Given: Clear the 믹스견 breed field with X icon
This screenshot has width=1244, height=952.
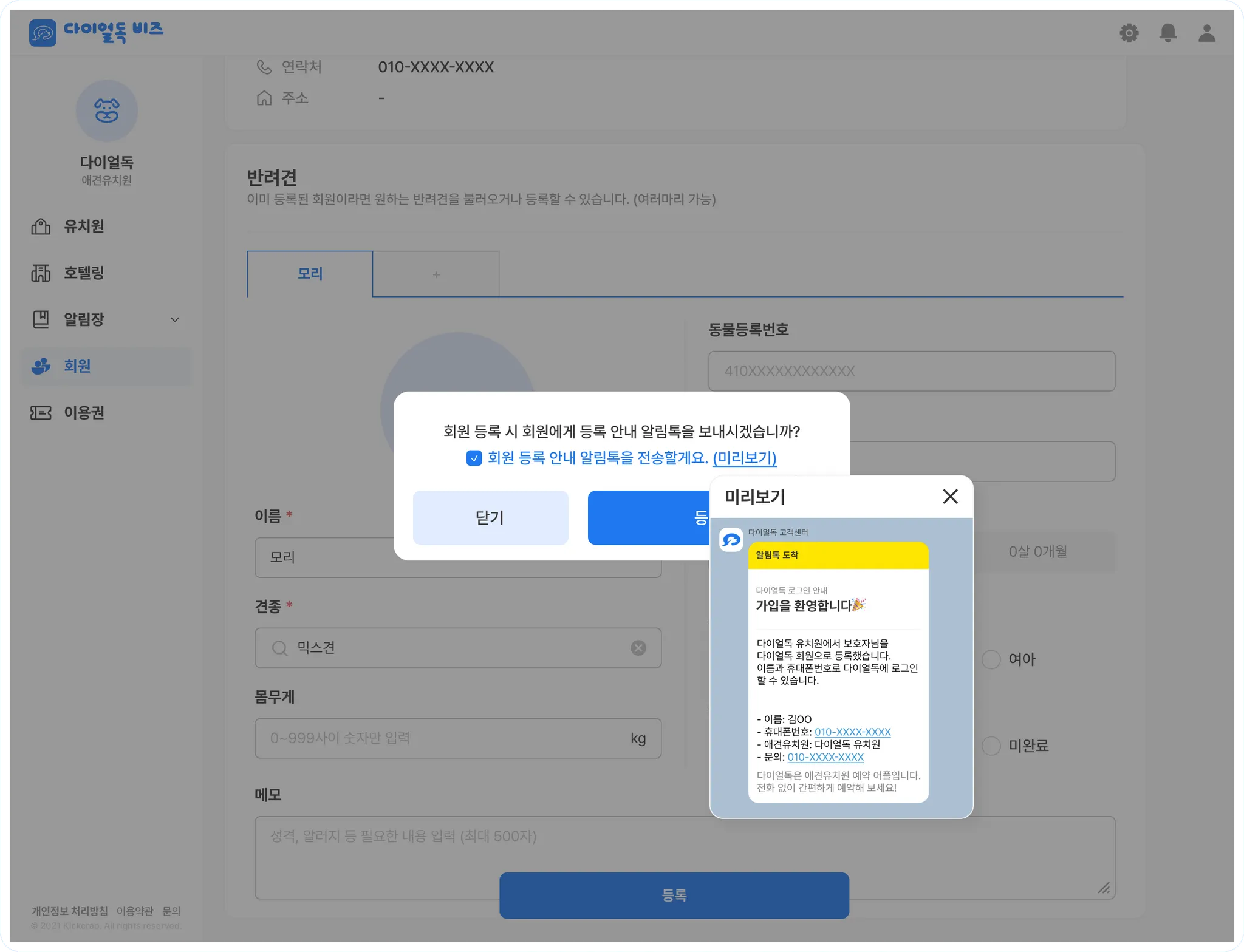Looking at the screenshot, I should tap(638, 648).
